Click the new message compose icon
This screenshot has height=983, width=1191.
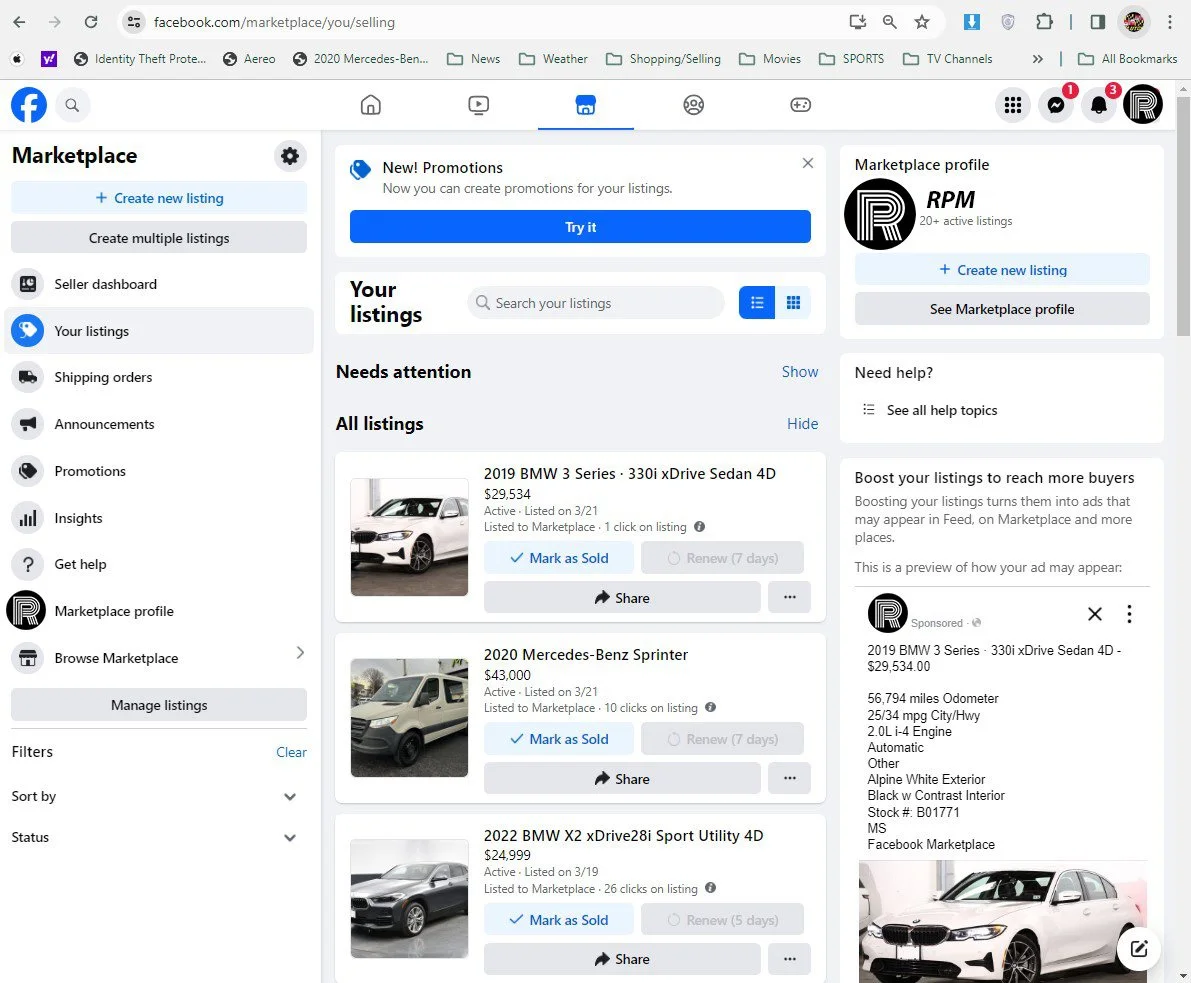click(1139, 948)
